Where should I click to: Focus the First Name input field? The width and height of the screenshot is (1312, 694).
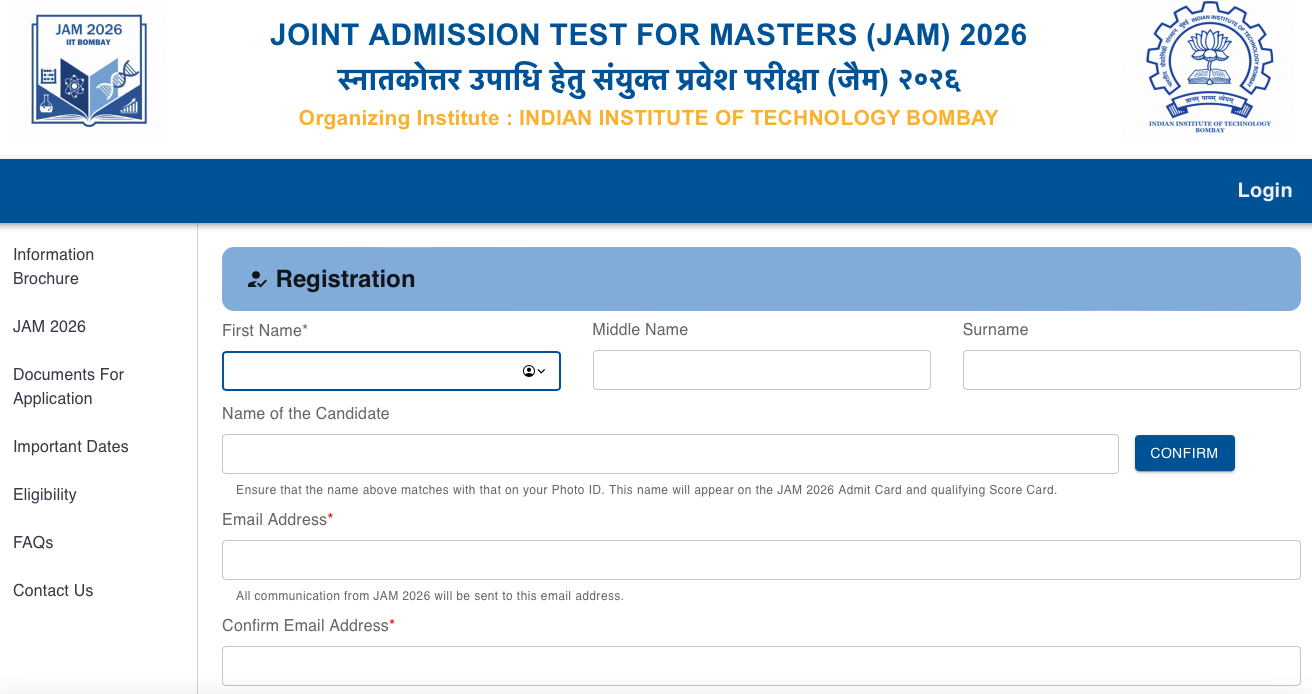tap(370, 371)
